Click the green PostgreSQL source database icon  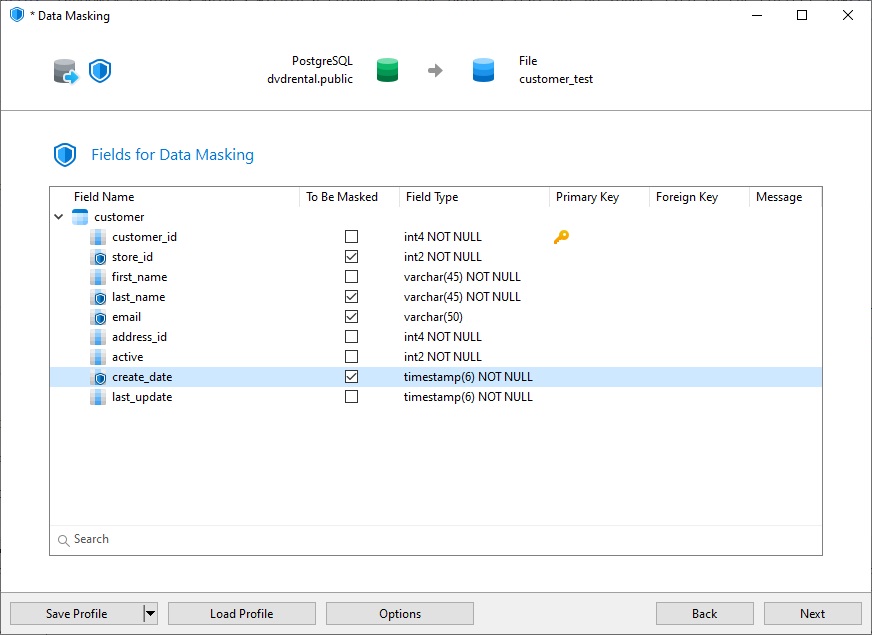[x=387, y=70]
